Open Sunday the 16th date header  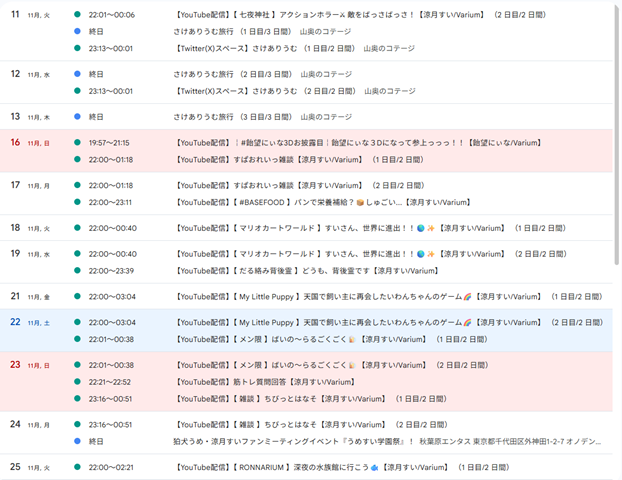(15, 142)
